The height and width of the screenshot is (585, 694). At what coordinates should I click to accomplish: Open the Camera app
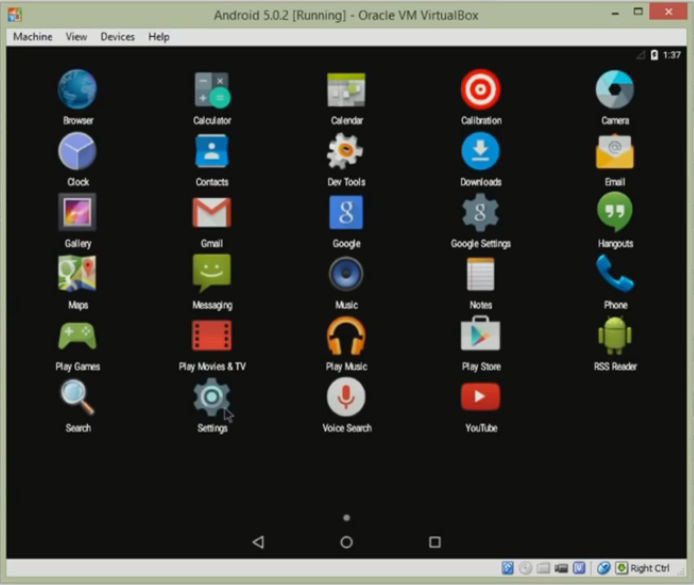[615, 90]
